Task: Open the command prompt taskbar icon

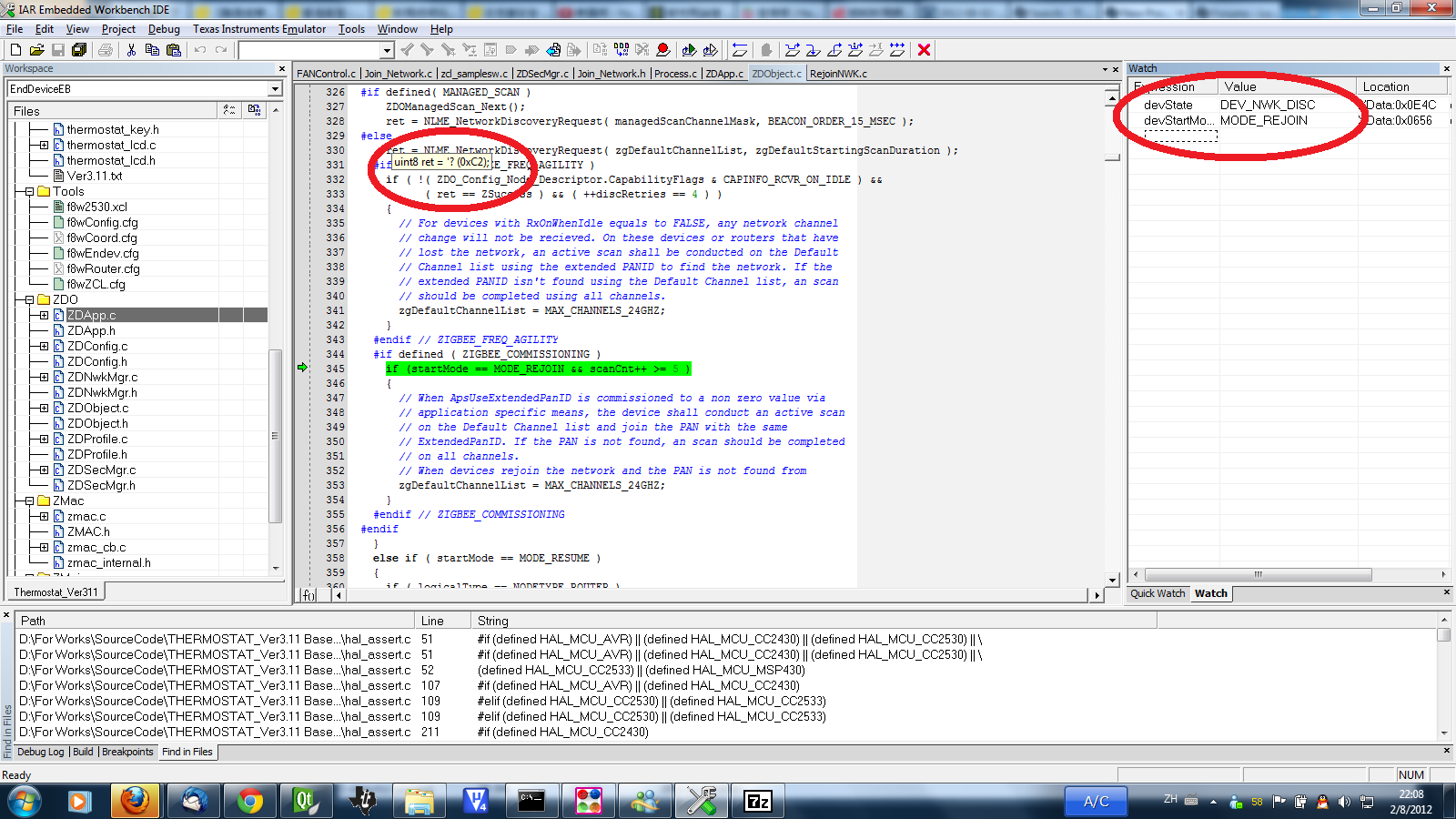Action: (x=531, y=801)
